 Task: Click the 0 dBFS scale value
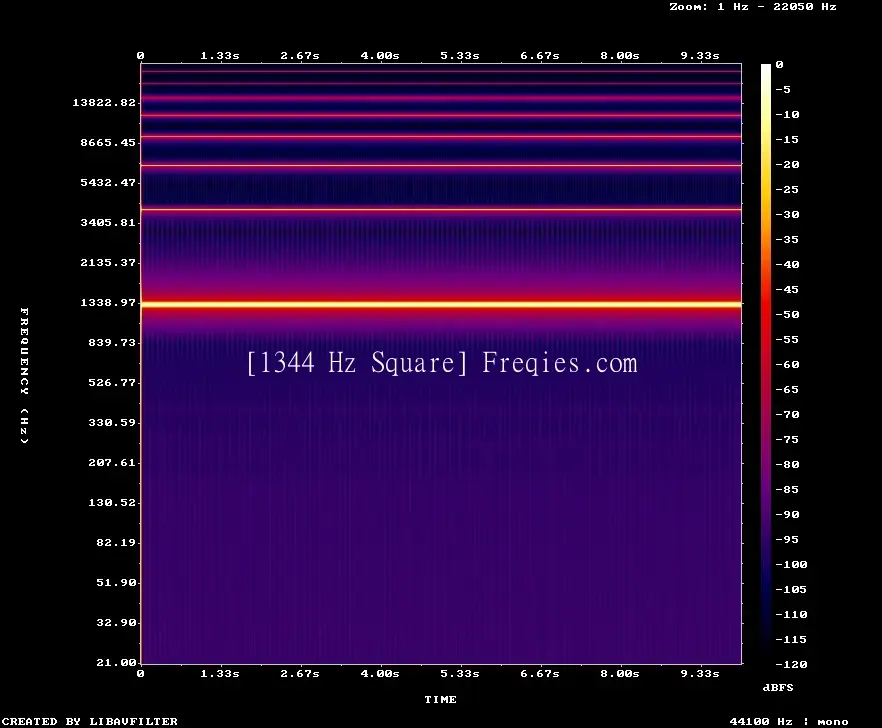click(779, 65)
